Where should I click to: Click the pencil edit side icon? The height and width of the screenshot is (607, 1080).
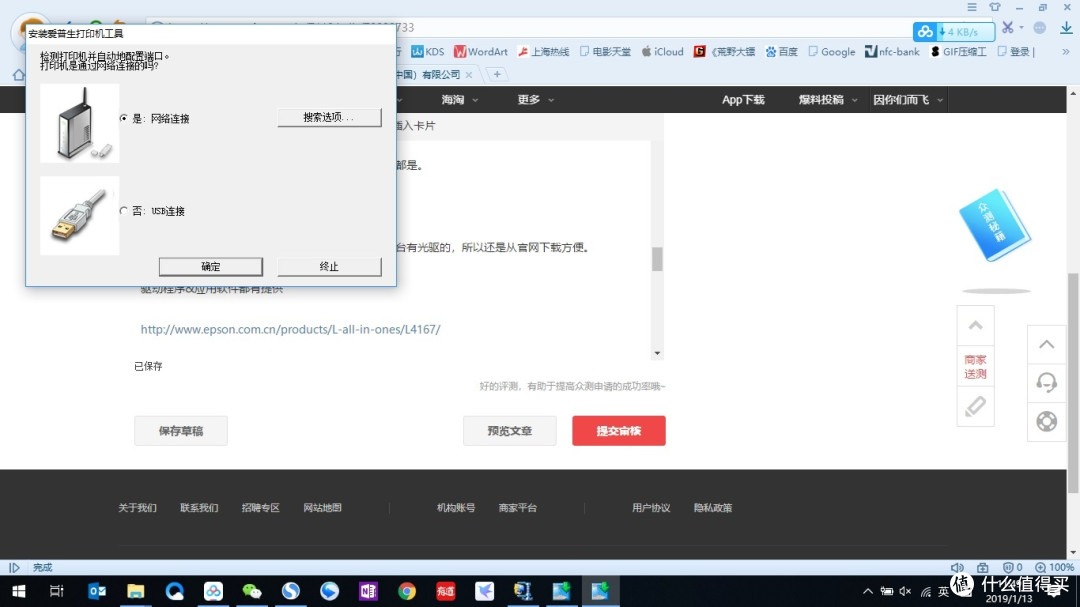click(975, 407)
